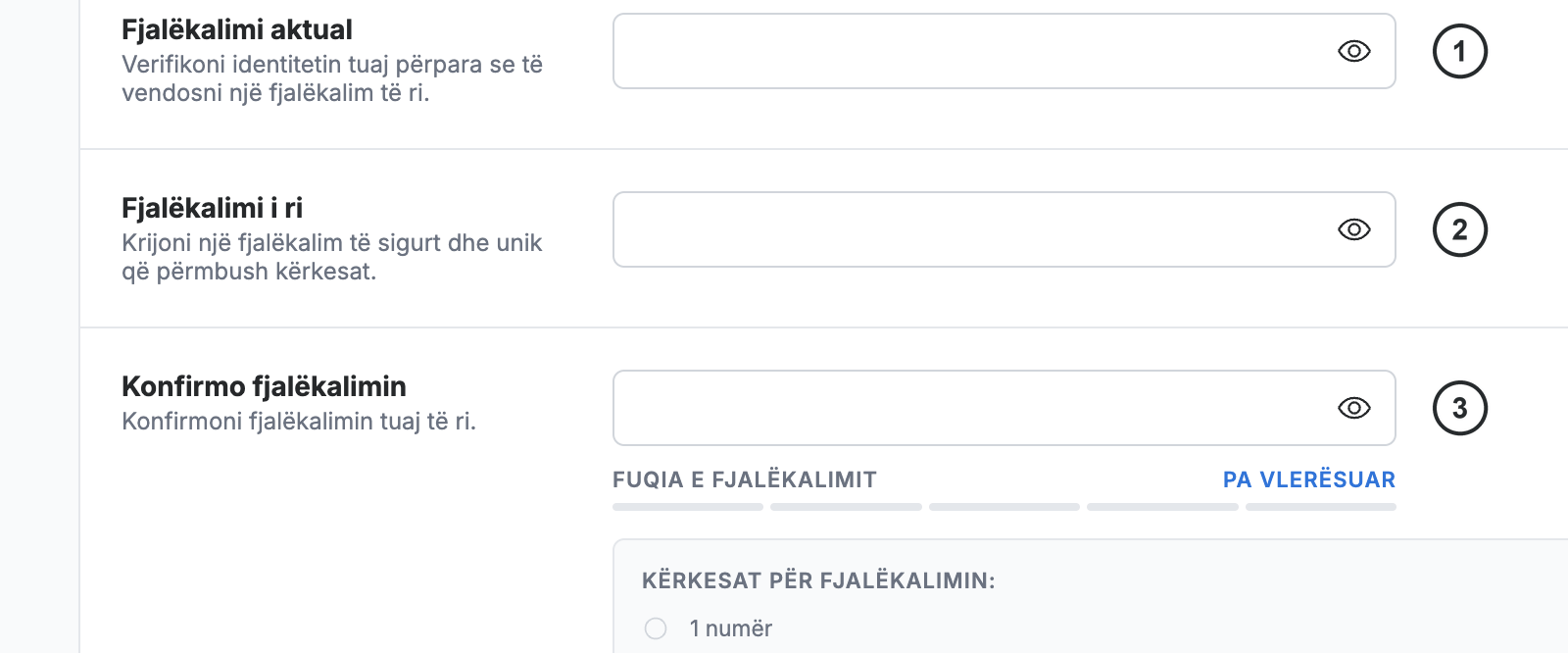Click the '1 numër' requirement text
This screenshot has height=653, width=1568.
pyautogui.click(x=731, y=628)
